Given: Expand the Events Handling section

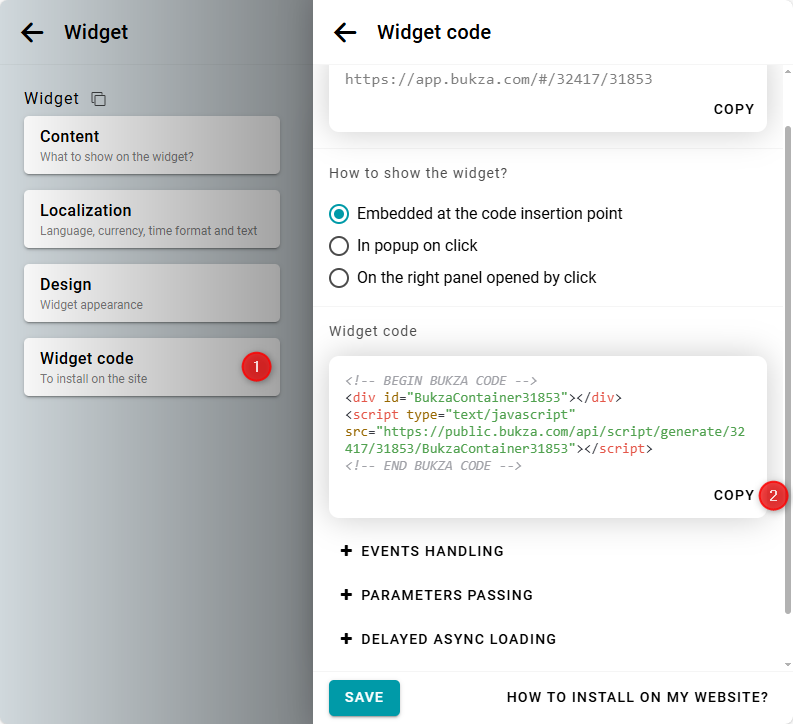Looking at the screenshot, I should (x=432, y=551).
